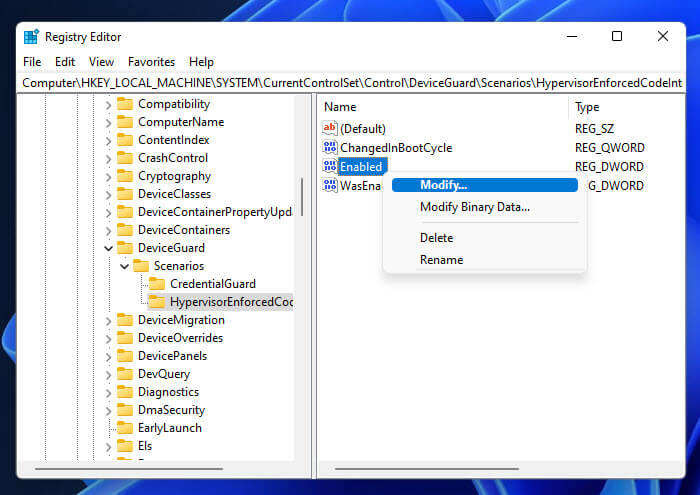Open the Favorites menu
Image resolution: width=700 pixels, height=495 pixels.
point(151,62)
